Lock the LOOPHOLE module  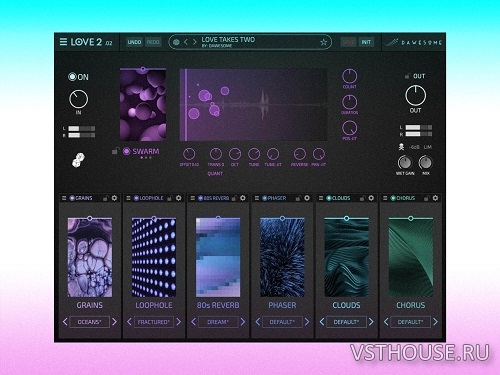pos(170,198)
